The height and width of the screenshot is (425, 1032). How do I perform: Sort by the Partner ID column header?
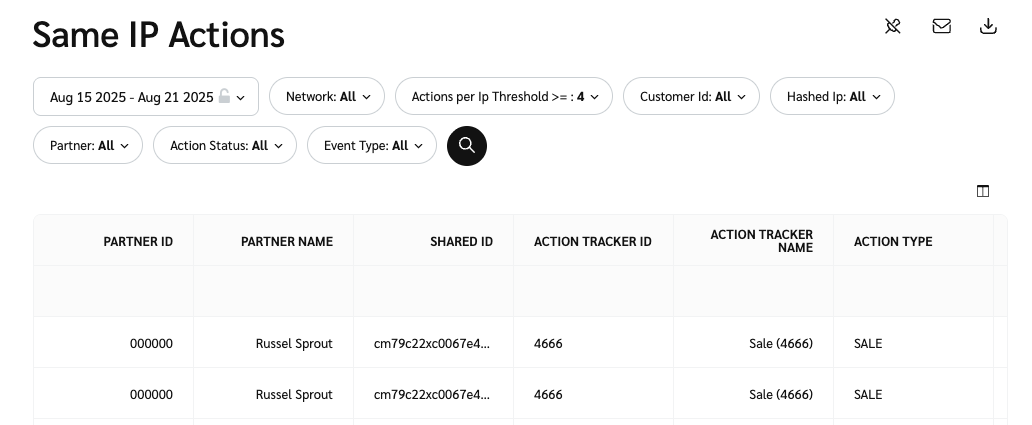(138, 241)
